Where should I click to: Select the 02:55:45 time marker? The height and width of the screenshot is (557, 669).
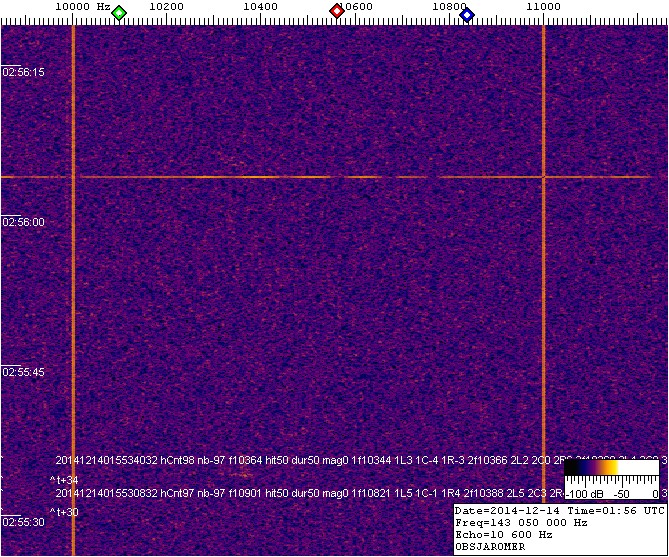click(23, 372)
